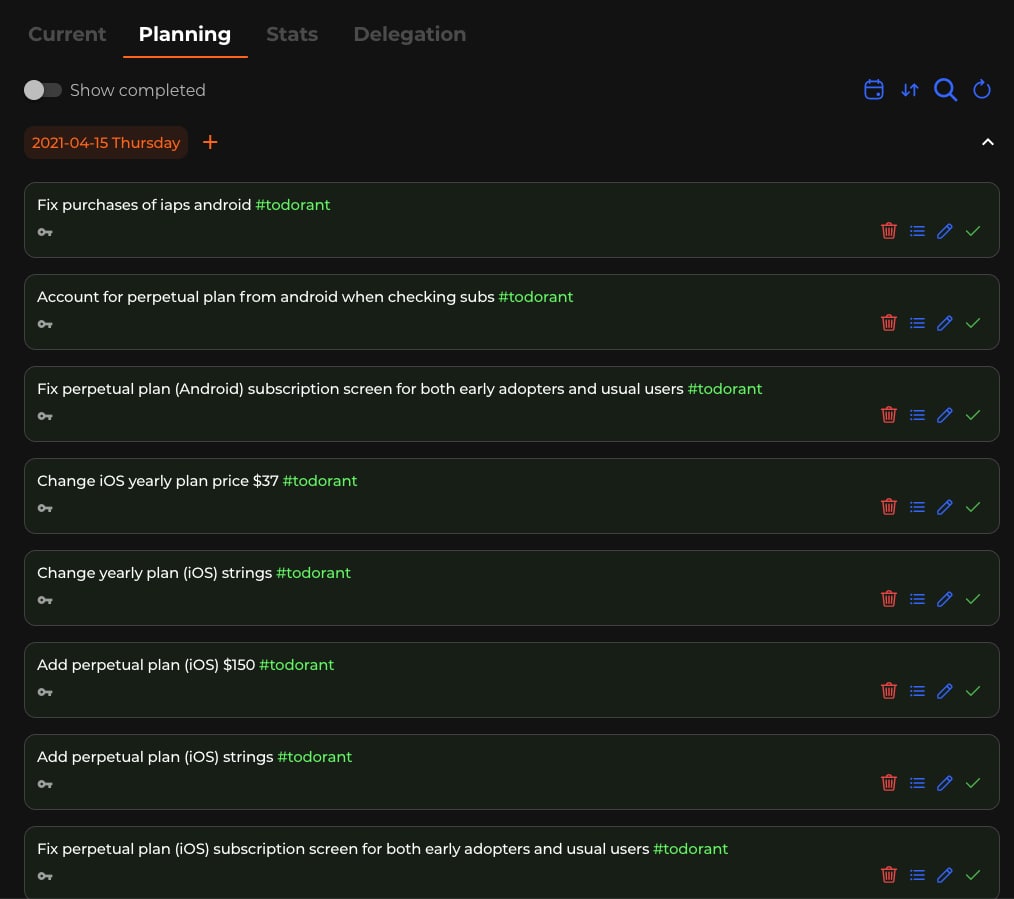This screenshot has height=899, width=1014.
Task: Delete 'Change yearly plan (iOS) strings' todo
Action: tap(889, 599)
